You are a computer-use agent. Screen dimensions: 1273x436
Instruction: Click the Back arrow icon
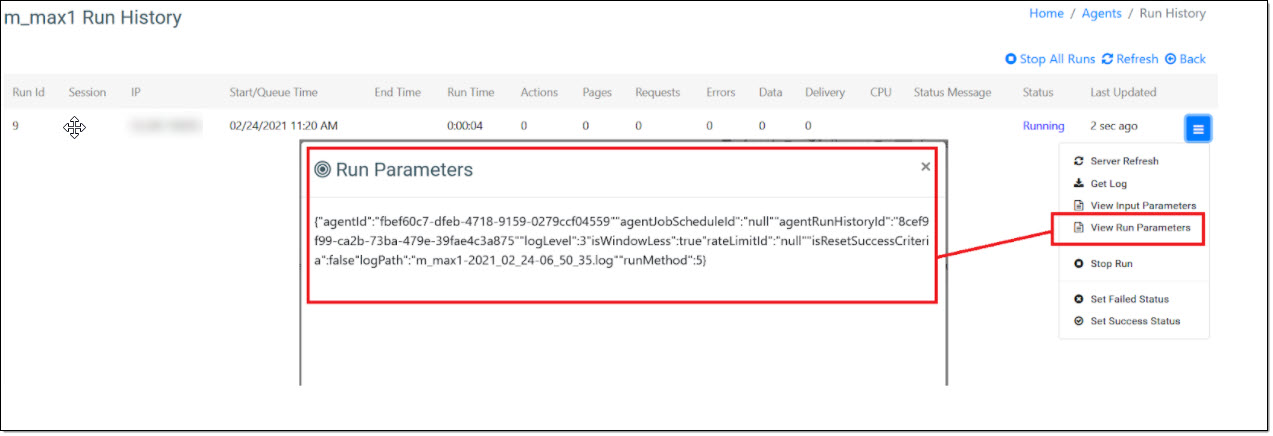point(1171,60)
